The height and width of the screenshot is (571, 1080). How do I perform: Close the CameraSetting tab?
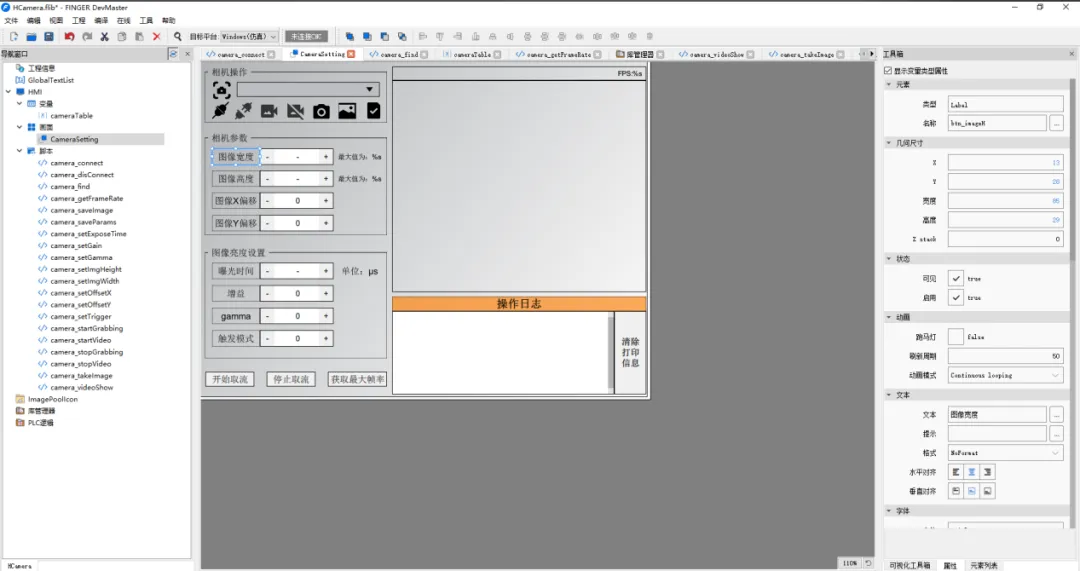[351, 54]
